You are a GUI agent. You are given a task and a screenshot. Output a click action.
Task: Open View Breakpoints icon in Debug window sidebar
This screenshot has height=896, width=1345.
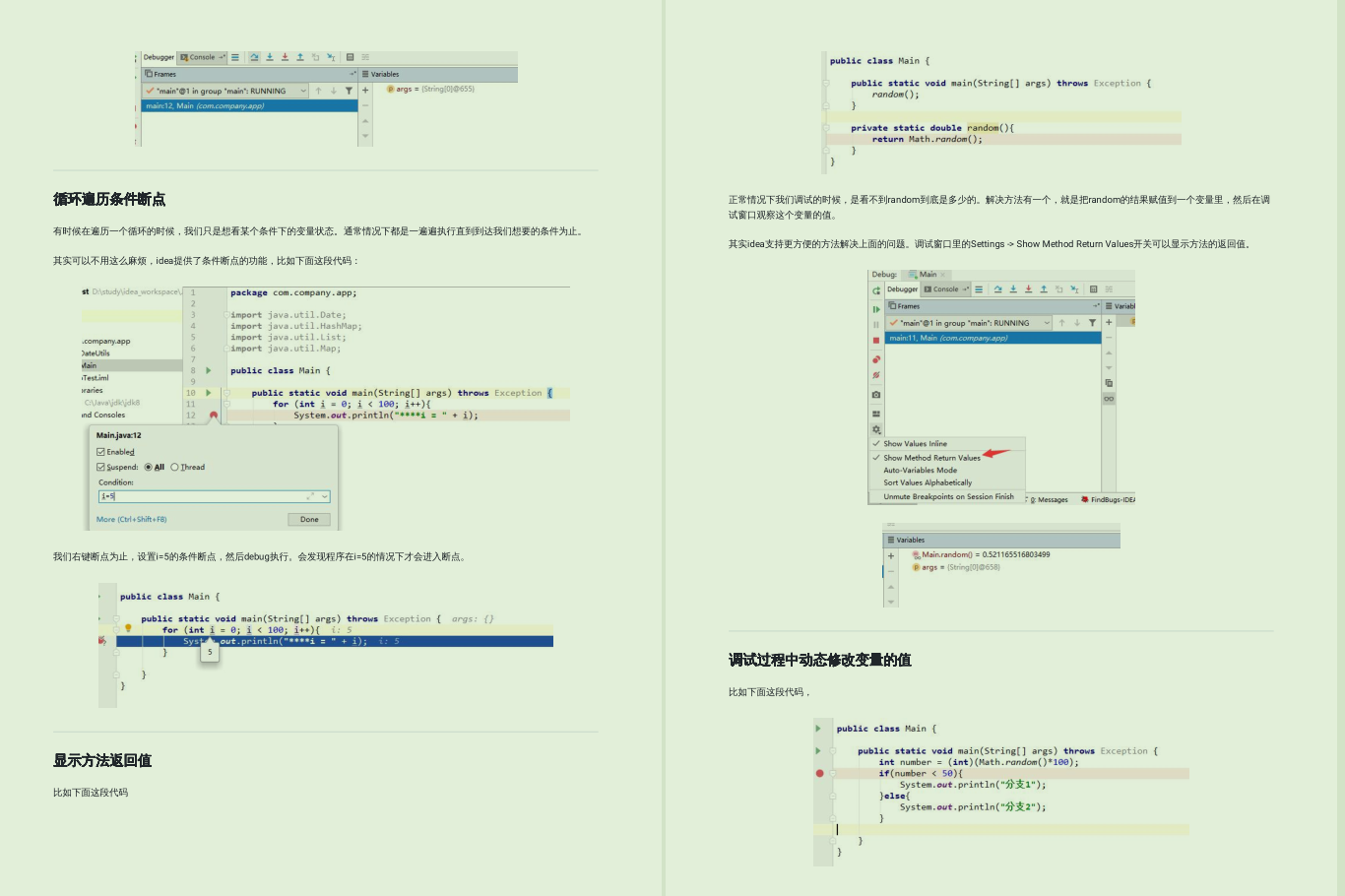click(876, 359)
